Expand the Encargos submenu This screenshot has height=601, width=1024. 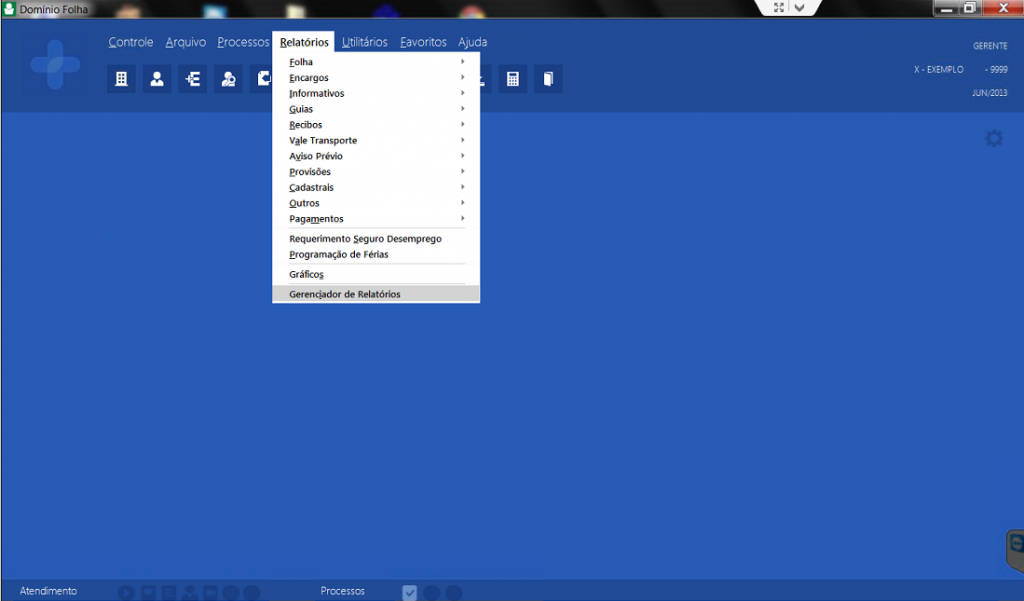coord(376,78)
